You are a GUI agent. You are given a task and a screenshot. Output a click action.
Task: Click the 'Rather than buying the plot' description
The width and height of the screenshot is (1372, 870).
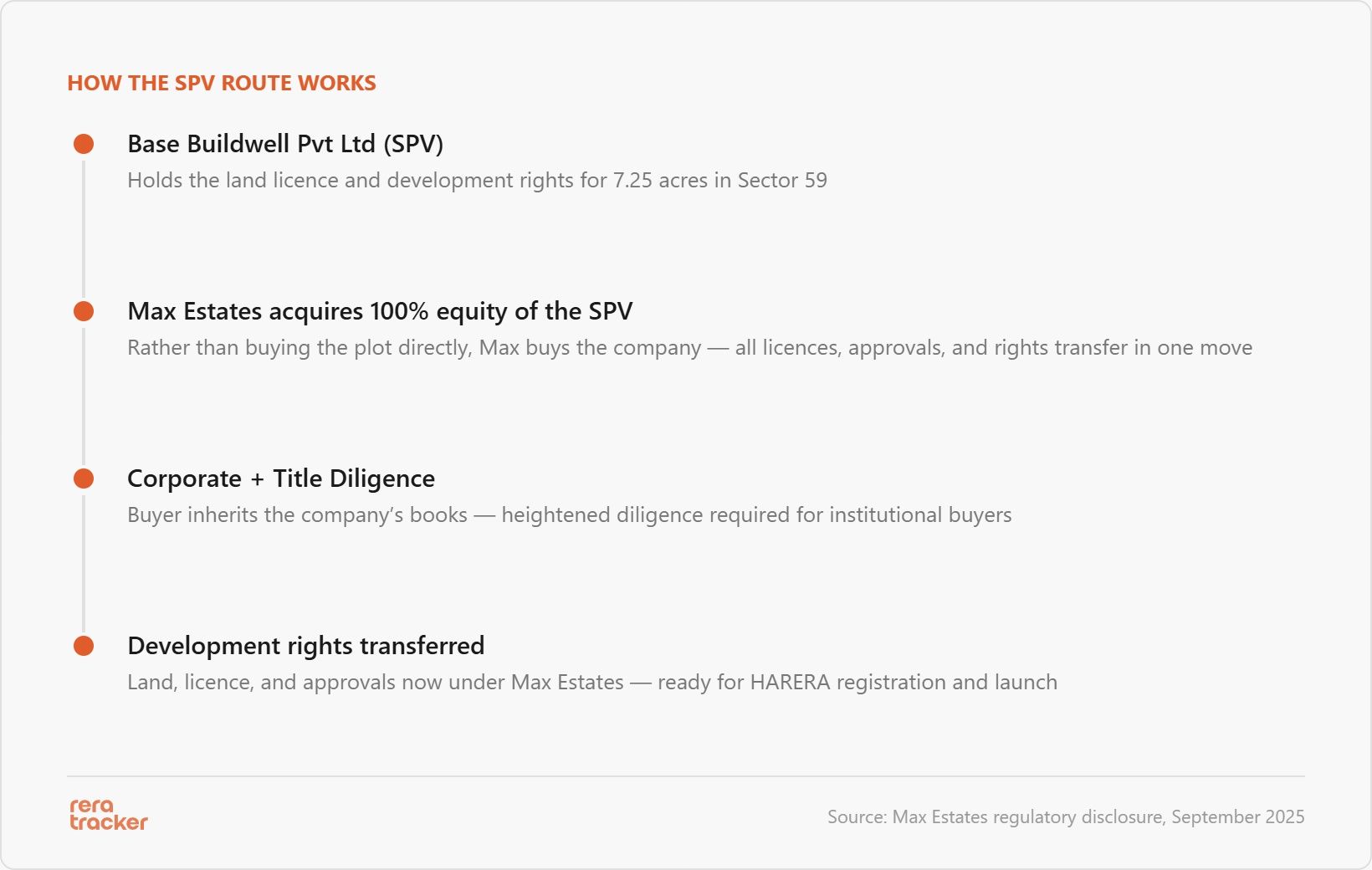[x=690, y=347]
